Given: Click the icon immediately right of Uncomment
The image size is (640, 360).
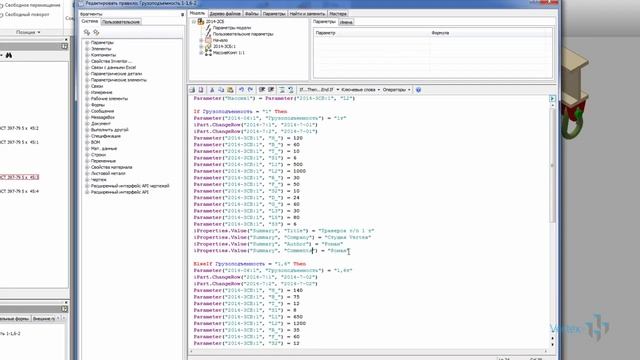Looking at the screenshot, I should pyautogui.click(x=282, y=90).
